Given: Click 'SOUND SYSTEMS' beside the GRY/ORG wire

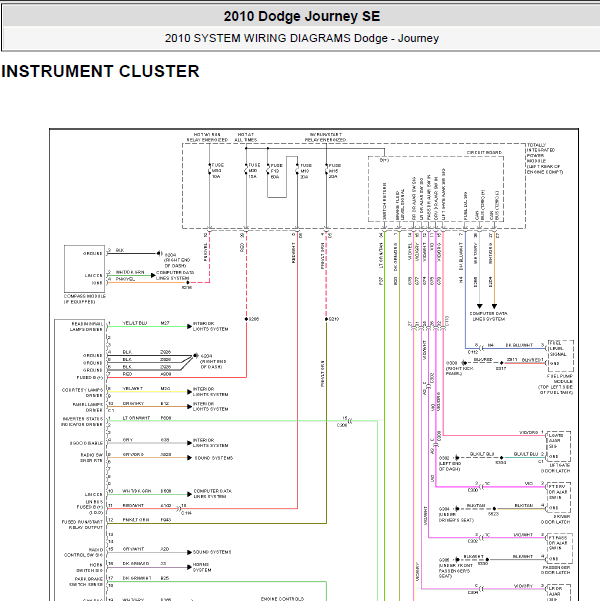Looking at the screenshot, I should [214, 458].
